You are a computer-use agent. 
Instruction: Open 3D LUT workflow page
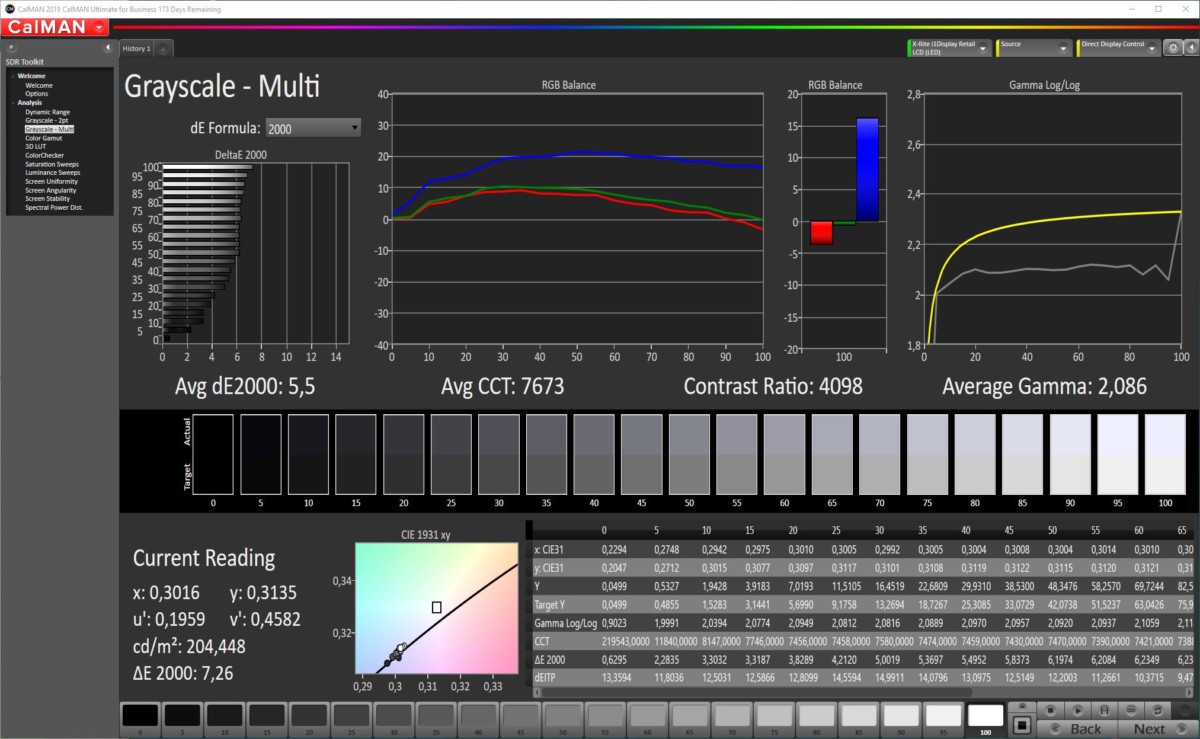(x=35, y=146)
